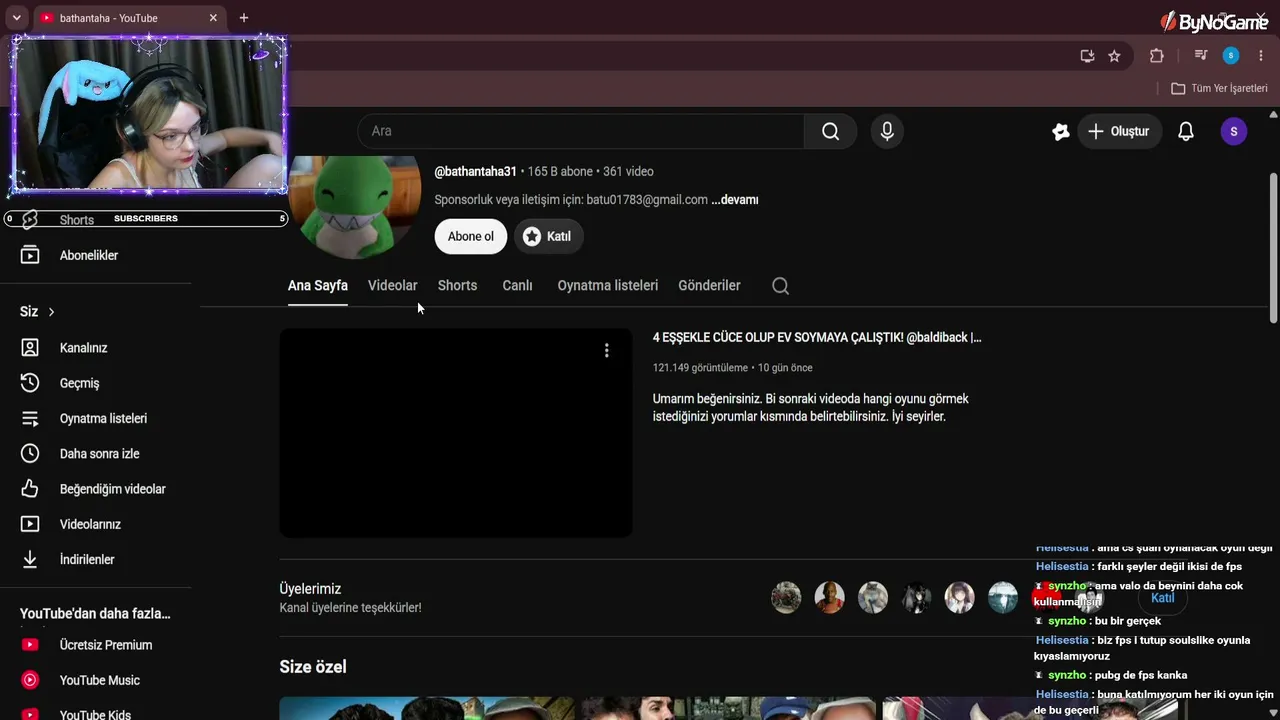Click the 361 video count text
Image resolution: width=1280 pixels, height=720 pixels.
tap(628, 172)
